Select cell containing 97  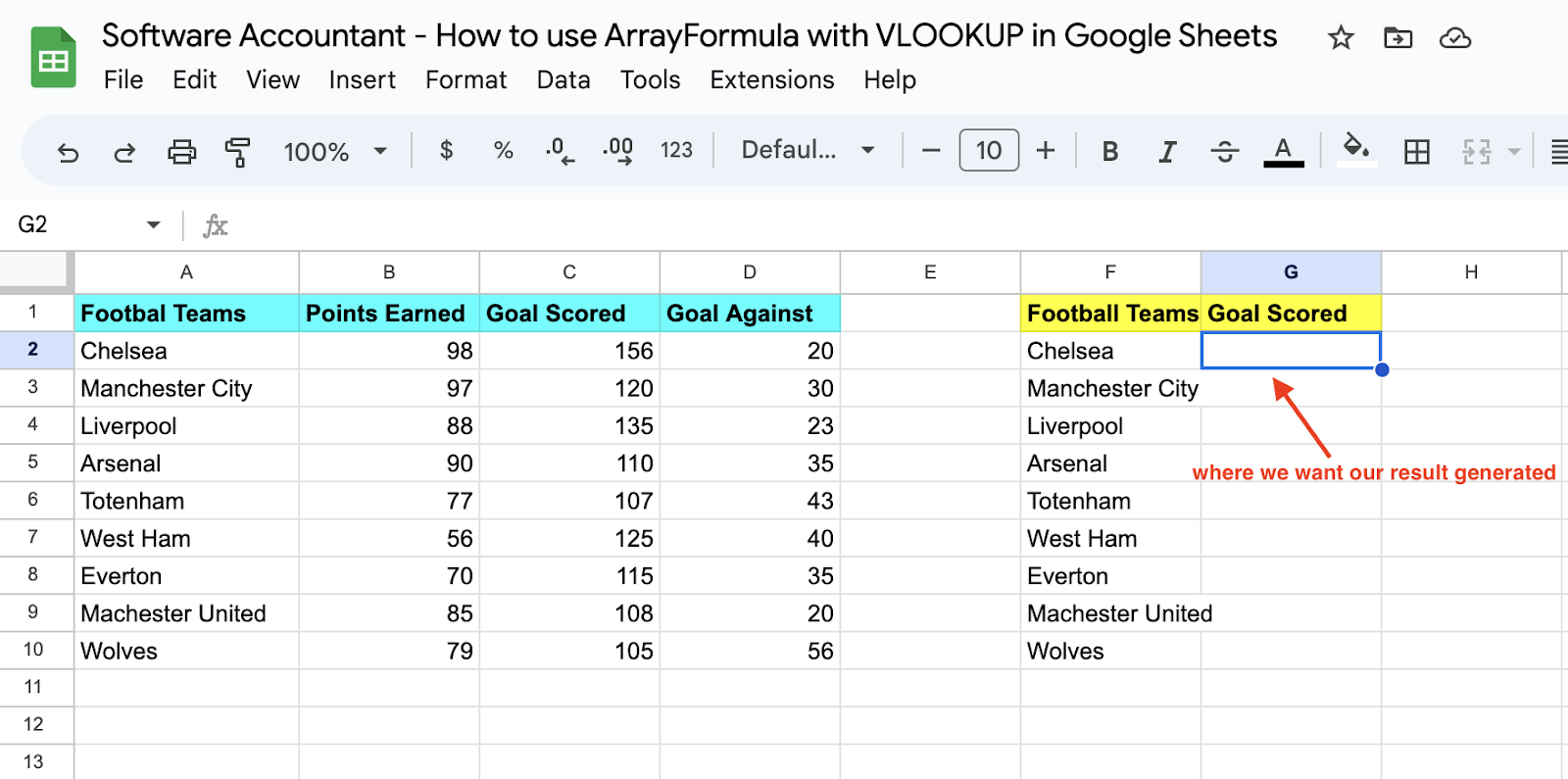click(x=389, y=388)
